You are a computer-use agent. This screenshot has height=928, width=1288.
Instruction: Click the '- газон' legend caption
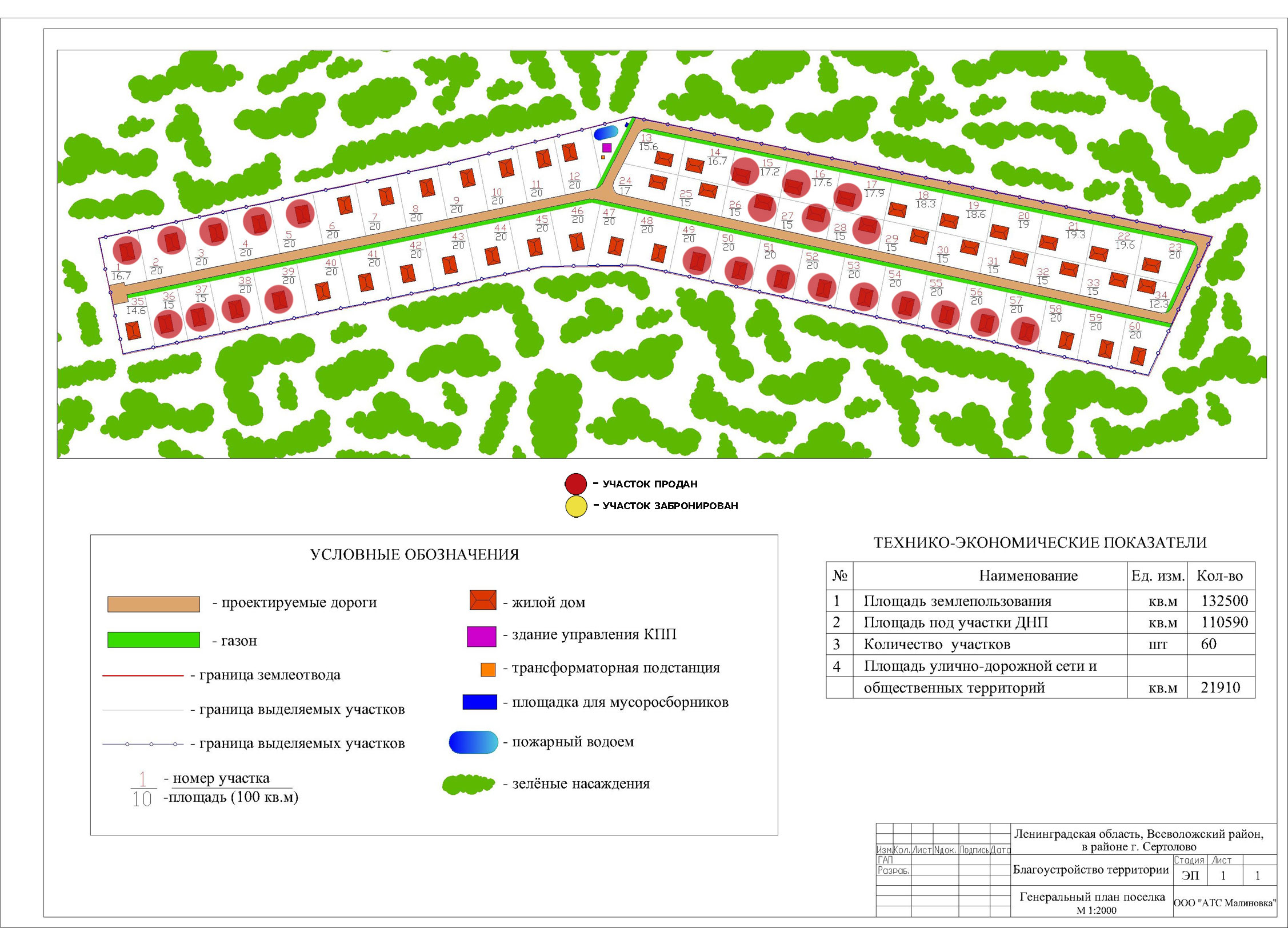pos(235,641)
